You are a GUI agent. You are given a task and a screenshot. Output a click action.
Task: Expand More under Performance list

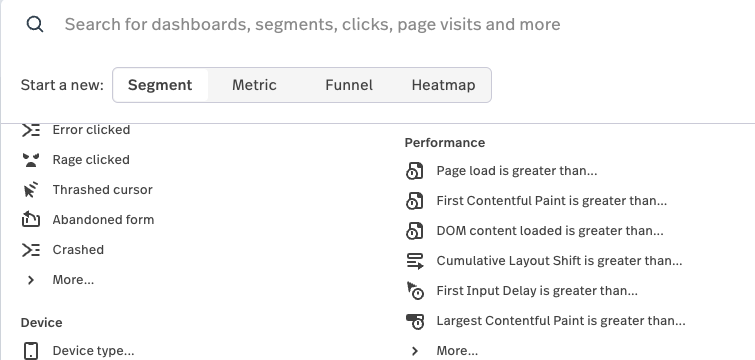point(457,351)
